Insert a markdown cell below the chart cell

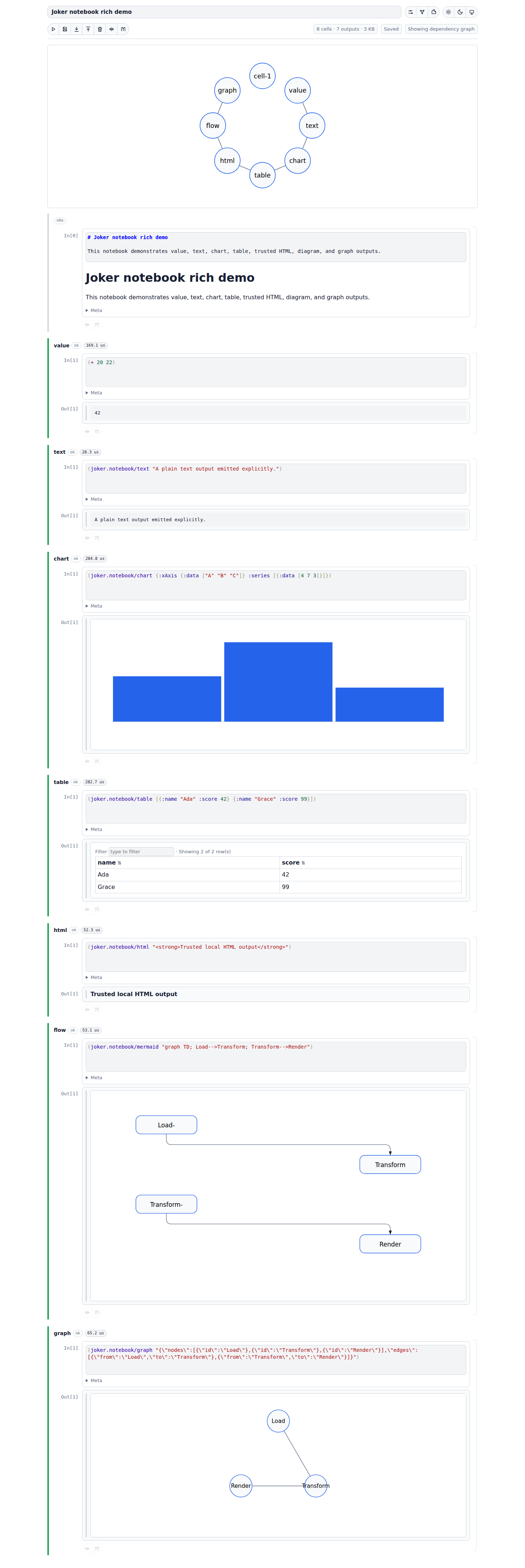pos(97,761)
